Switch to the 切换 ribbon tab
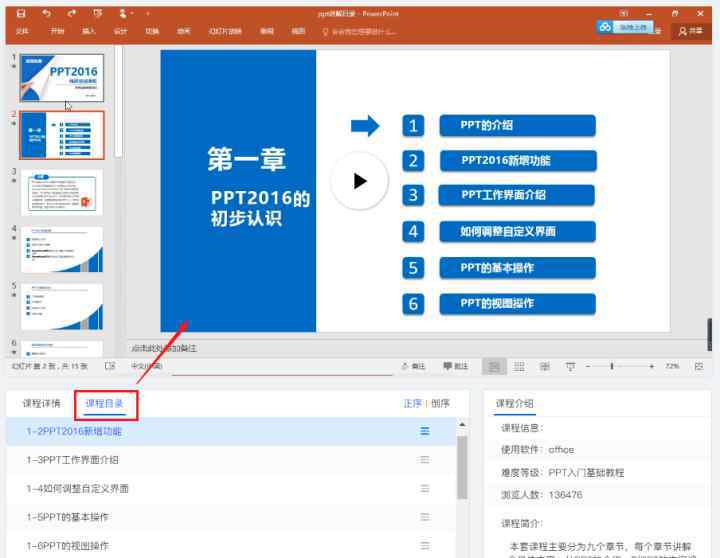 152,31
